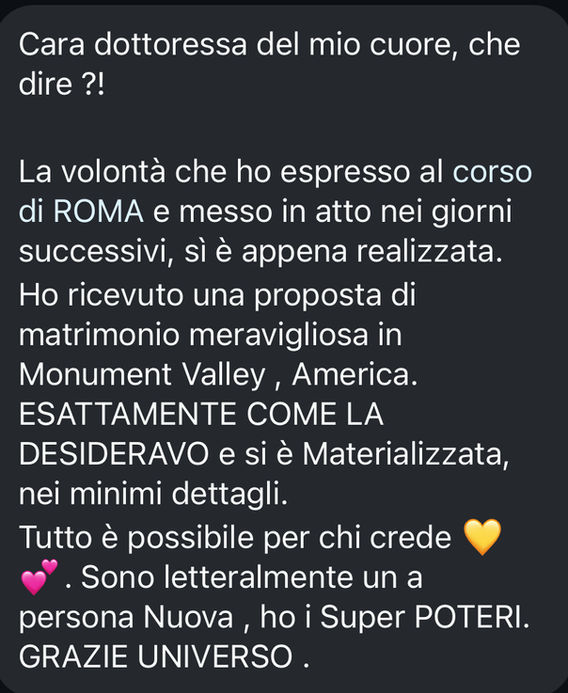Image resolution: width=568 pixels, height=693 pixels.
Task: Select 'ESATTAMENTE COME LA' line
Action: click(201, 415)
